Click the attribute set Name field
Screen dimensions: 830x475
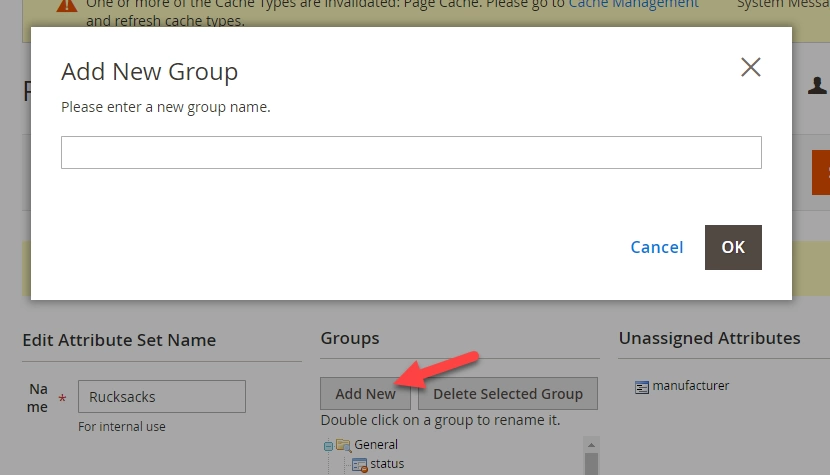coord(161,396)
